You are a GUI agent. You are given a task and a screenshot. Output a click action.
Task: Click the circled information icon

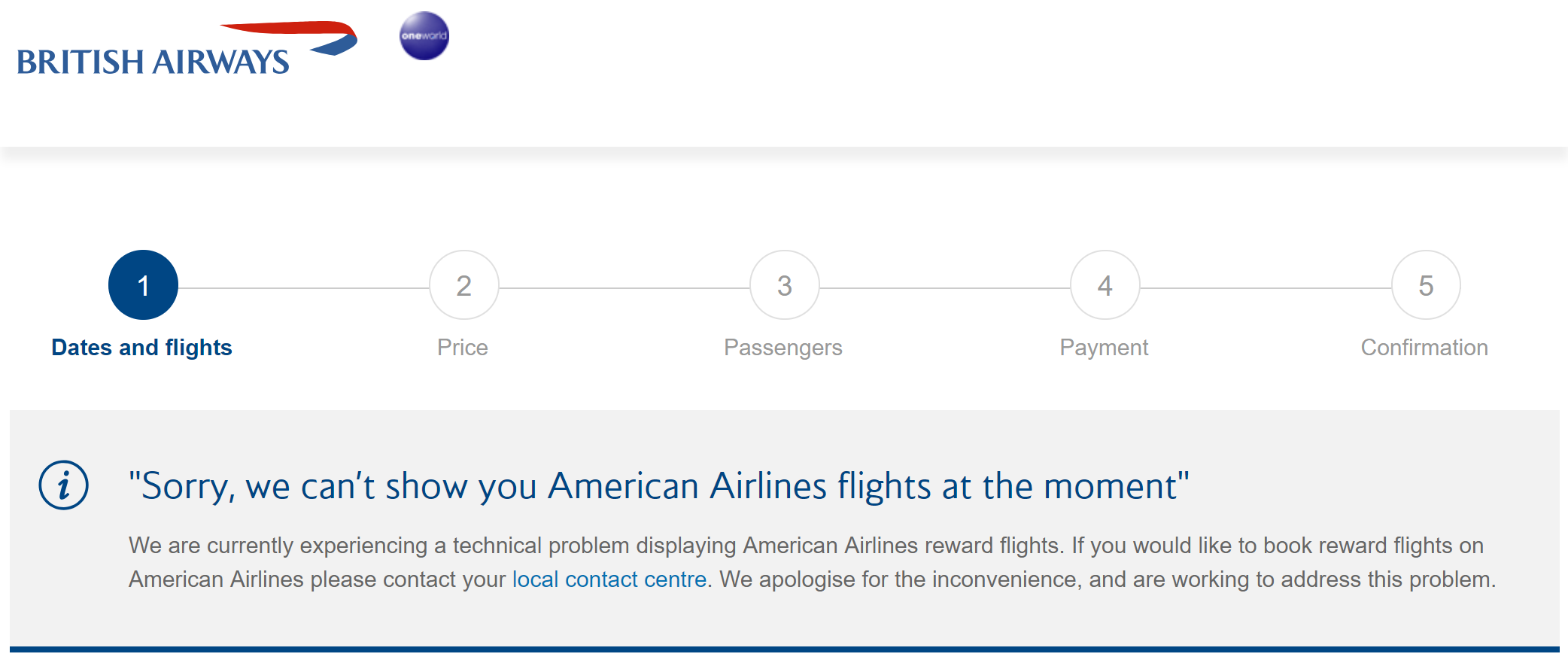pyautogui.click(x=64, y=485)
